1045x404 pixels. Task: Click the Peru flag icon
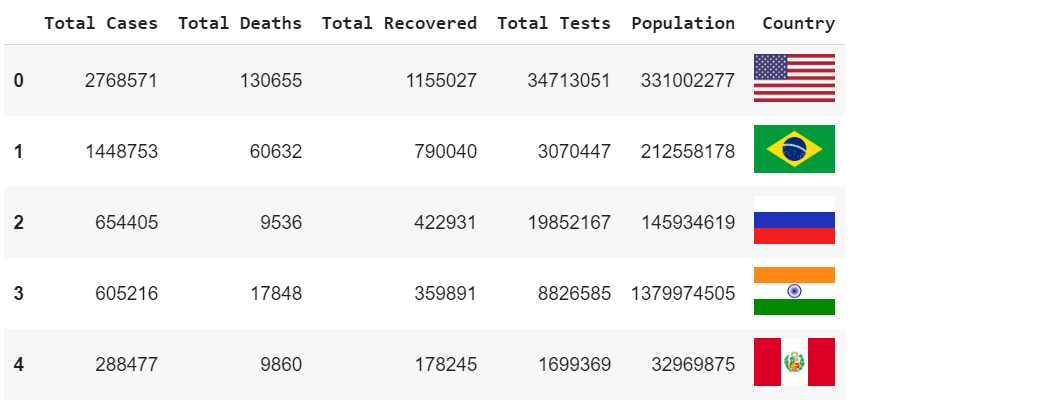(x=794, y=362)
